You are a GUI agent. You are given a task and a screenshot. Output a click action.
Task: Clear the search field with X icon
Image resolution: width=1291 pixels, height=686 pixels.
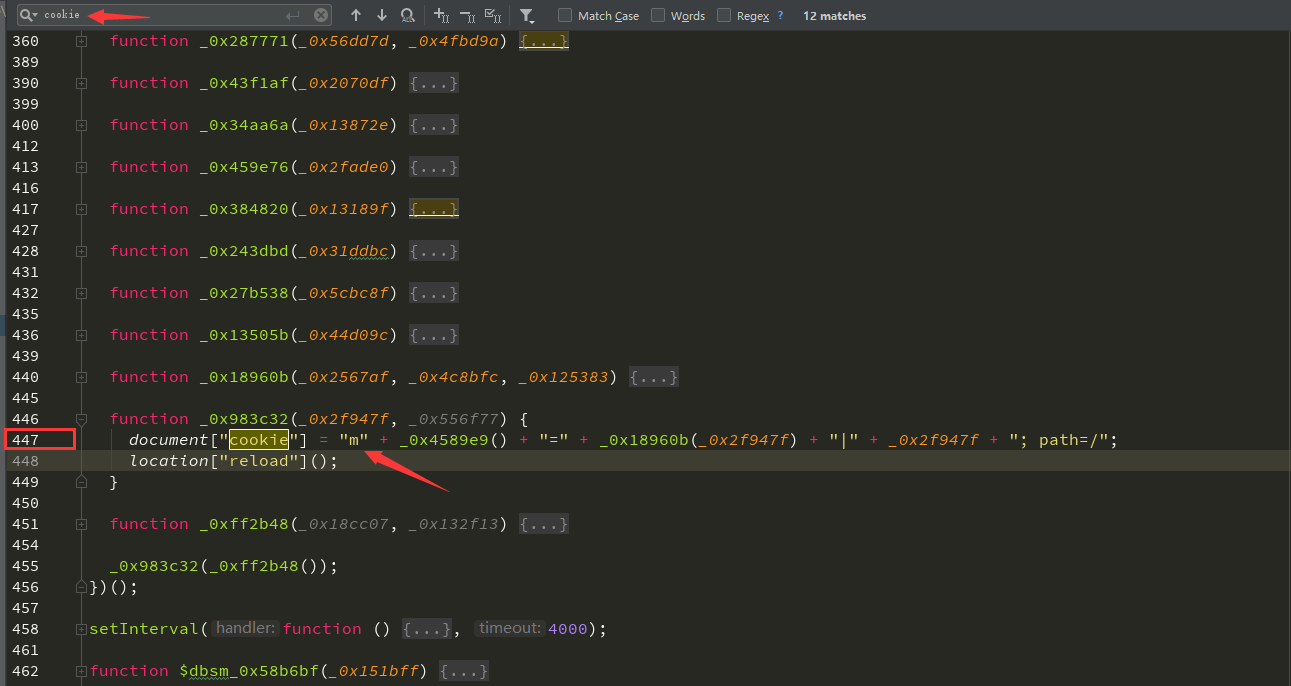point(321,15)
